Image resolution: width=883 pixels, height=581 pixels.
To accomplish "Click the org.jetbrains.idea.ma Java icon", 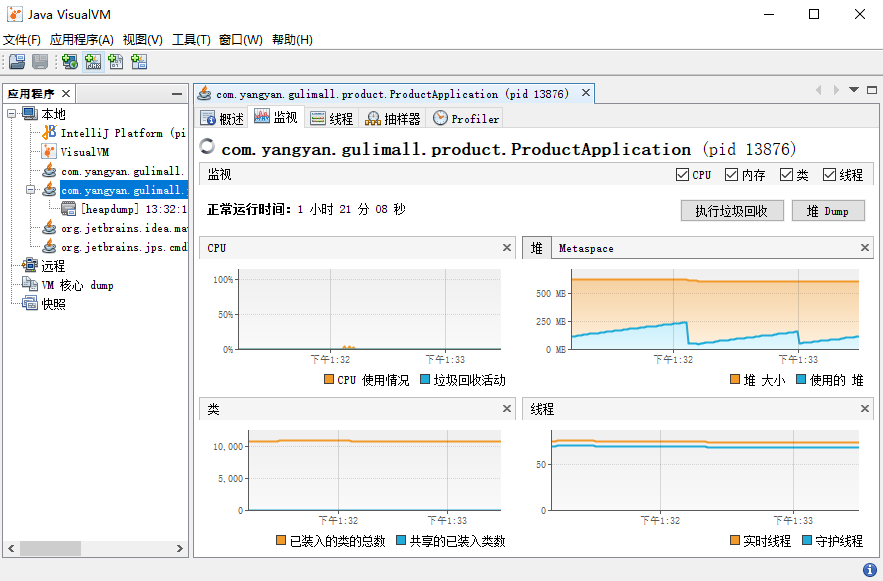I will click(x=50, y=228).
